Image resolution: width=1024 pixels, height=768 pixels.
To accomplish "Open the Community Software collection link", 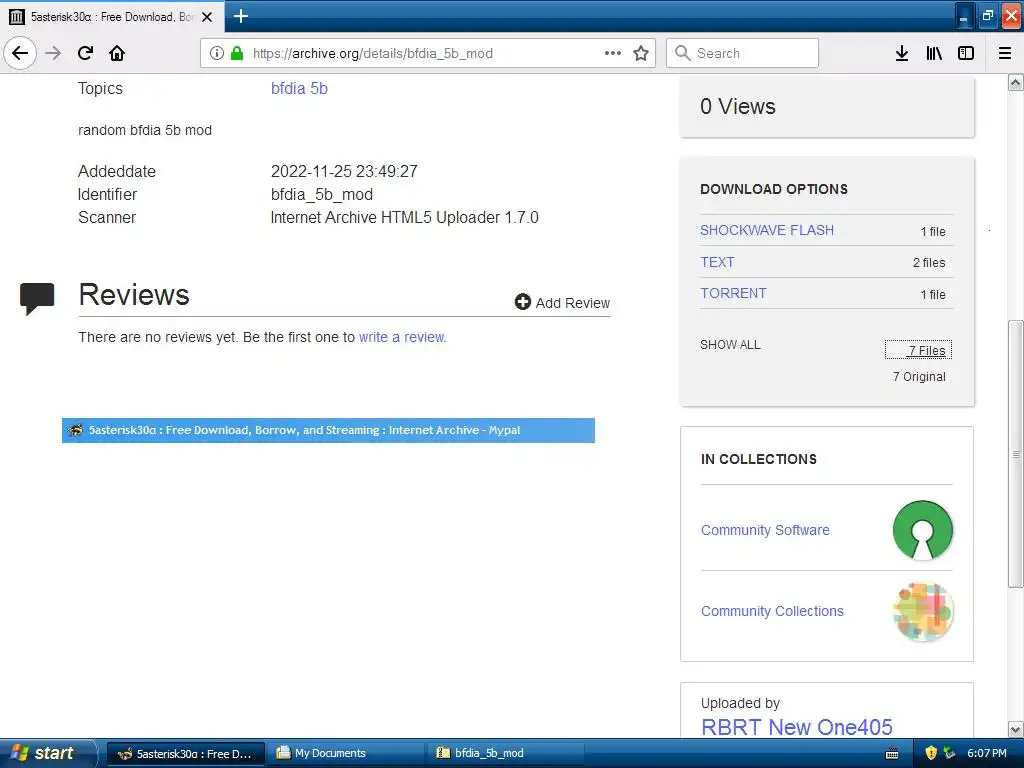I will click(x=765, y=530).
